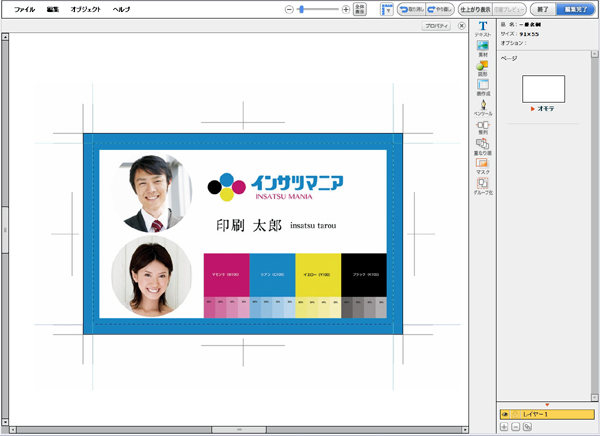Click page panel scrollbar up arrow
Screen dimensions: 600x436
595,54
